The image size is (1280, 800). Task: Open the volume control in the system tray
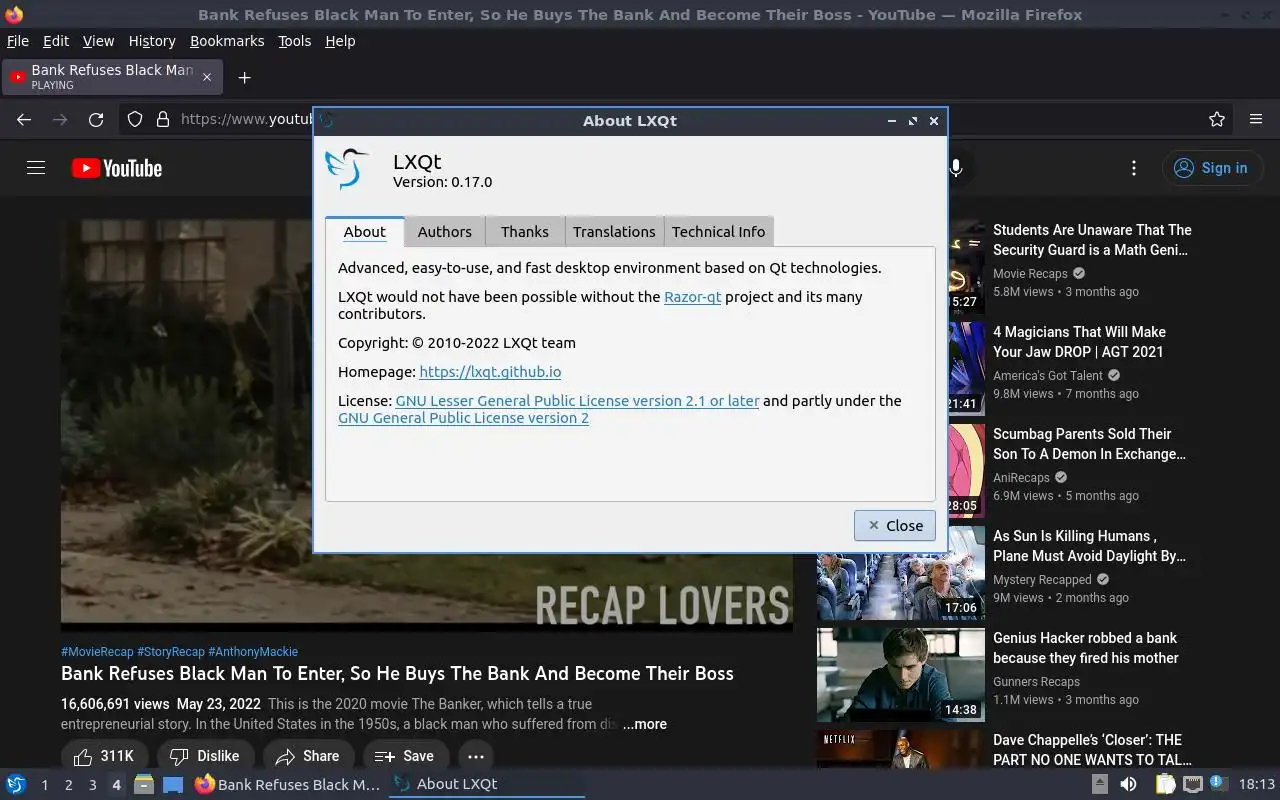(1128, 784)
